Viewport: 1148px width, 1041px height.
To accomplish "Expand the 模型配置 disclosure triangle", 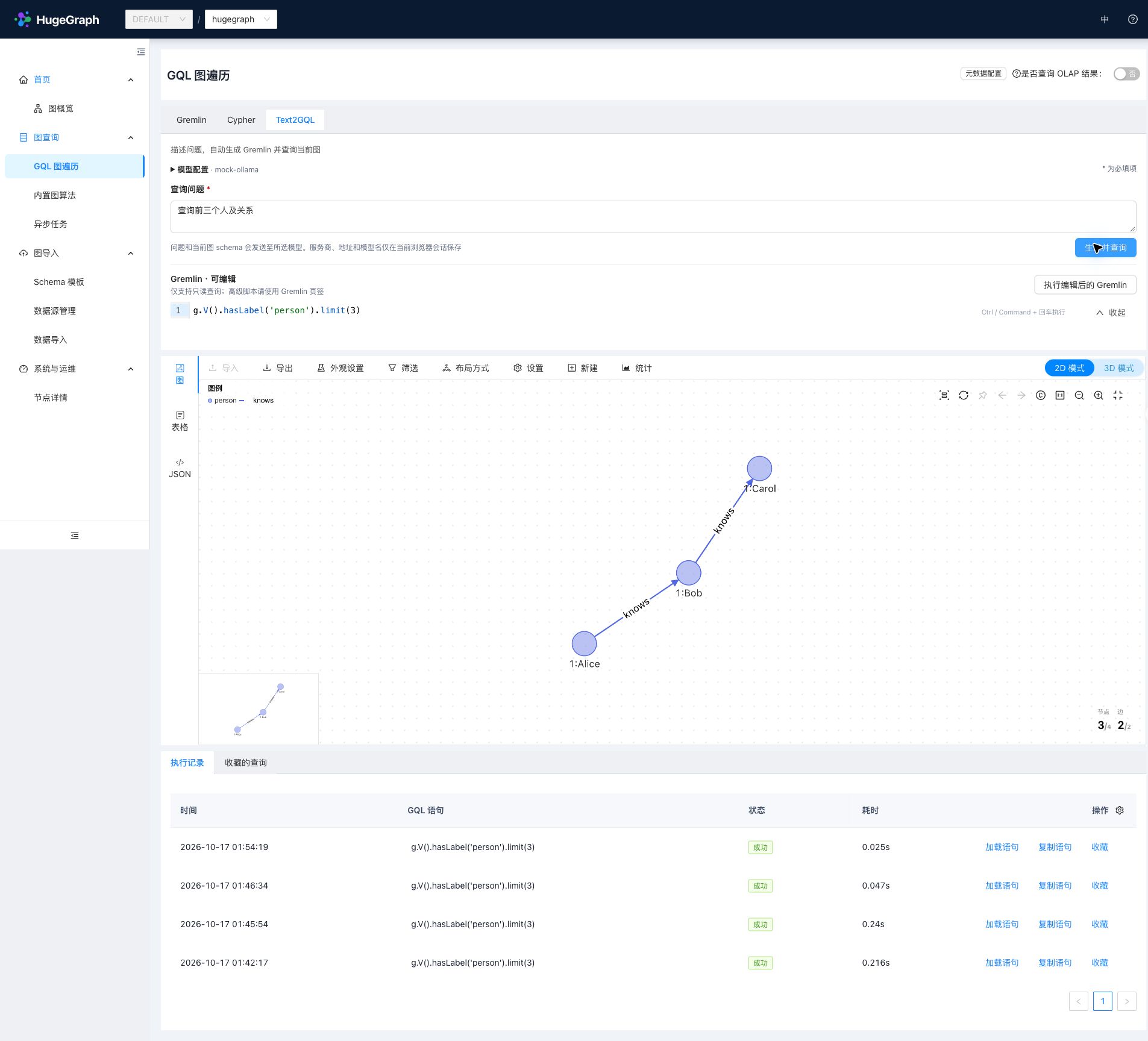I will (x=173, y=169).
